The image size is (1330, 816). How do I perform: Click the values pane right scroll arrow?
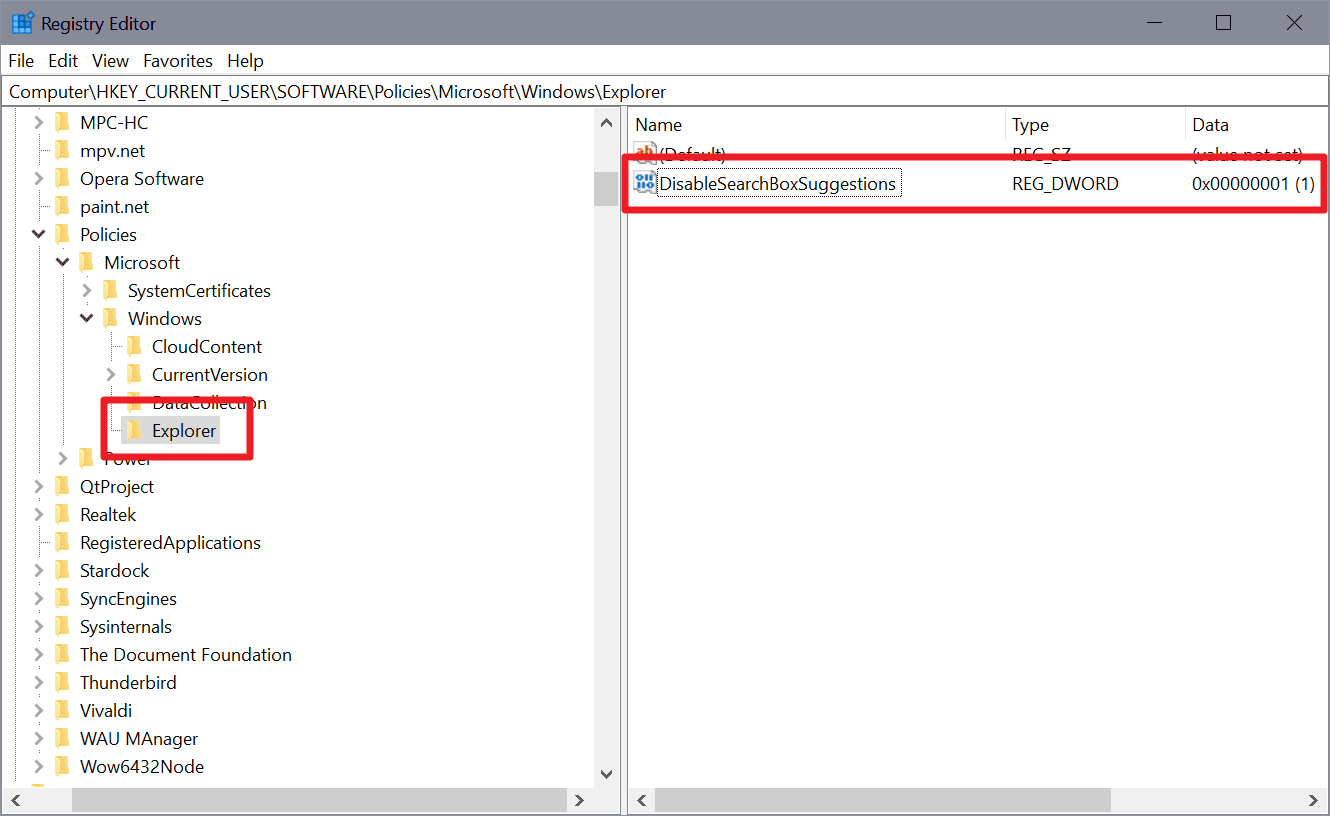point(1315,800)
